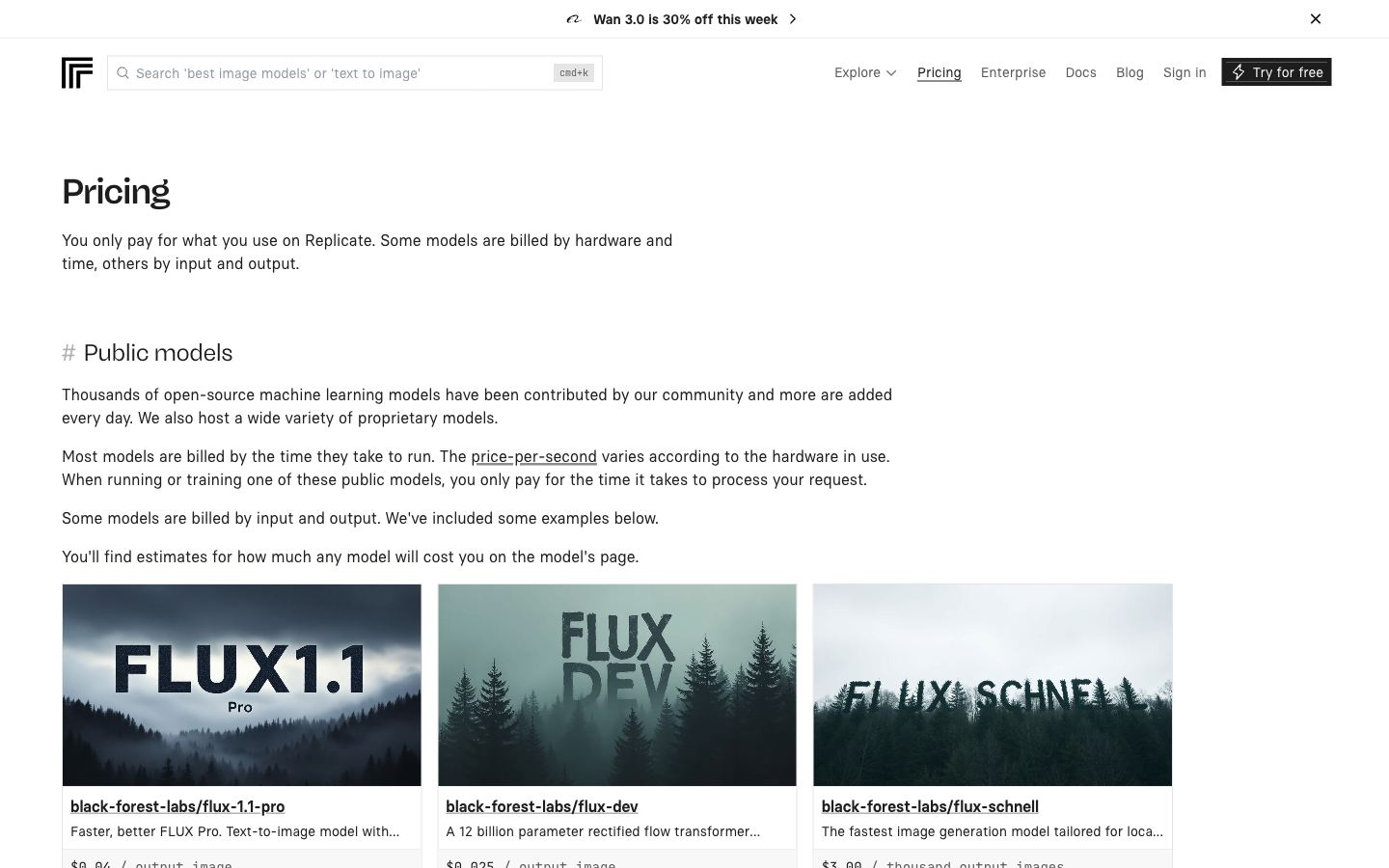Click the banner's right chevron arrow
Screen dimensions: 1389x868
(793, 19)
